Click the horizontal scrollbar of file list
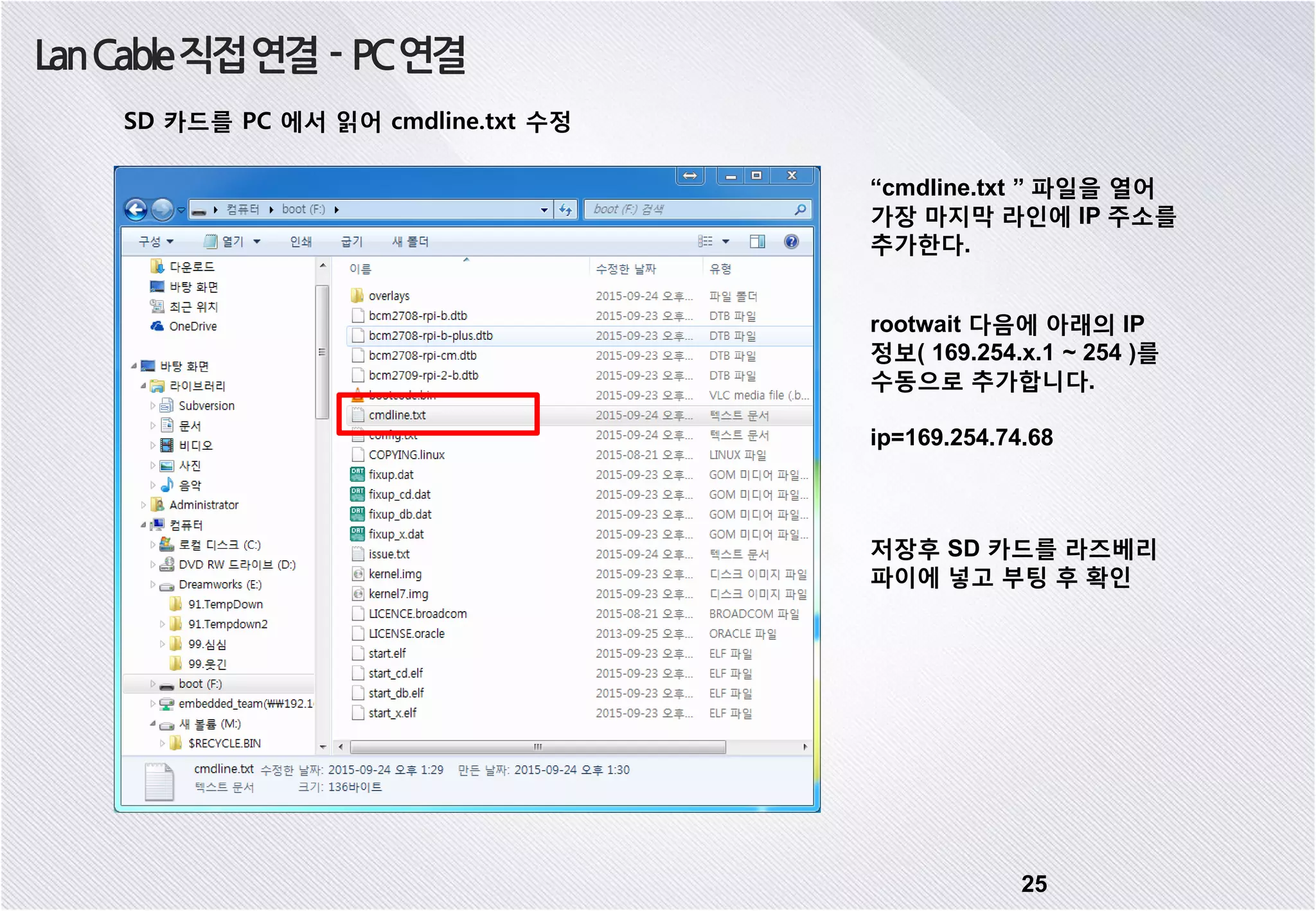This screenshot has width=1316, height=911. pos(538,747)
